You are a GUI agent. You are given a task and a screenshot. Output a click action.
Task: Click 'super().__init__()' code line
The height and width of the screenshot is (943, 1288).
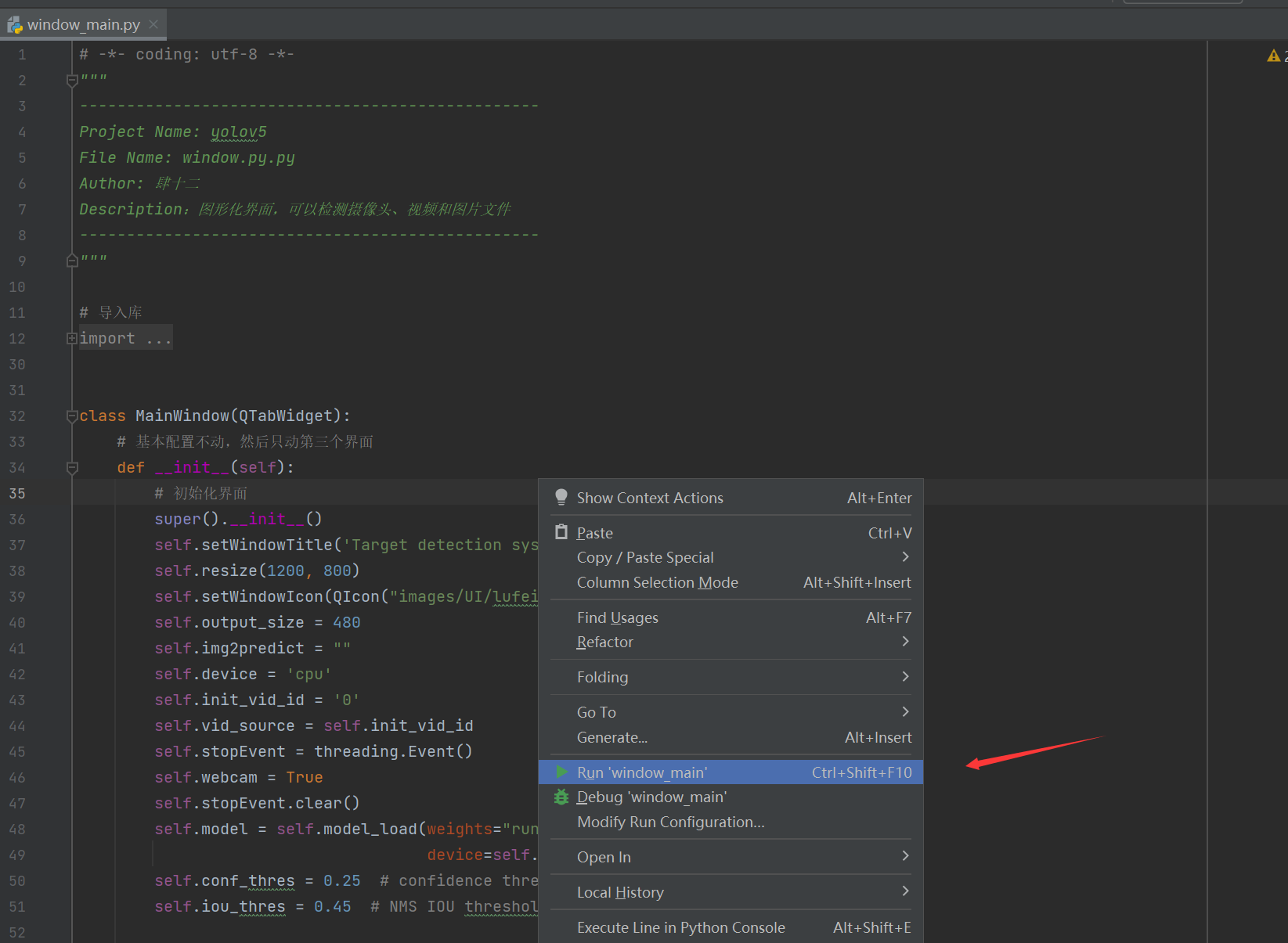click(239, 519)
